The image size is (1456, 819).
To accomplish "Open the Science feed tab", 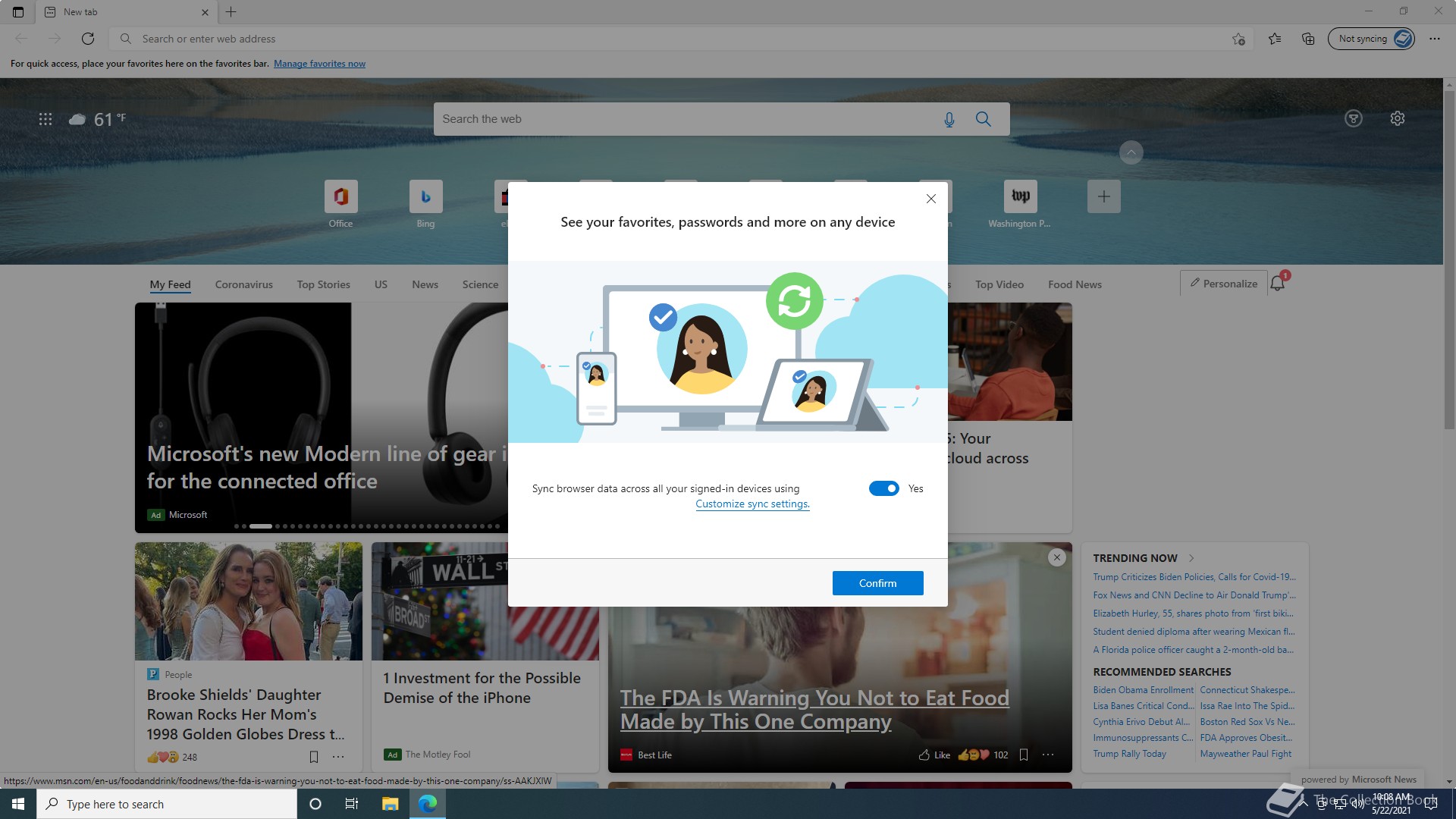I will pyautogui.click(x=480, y=284).
